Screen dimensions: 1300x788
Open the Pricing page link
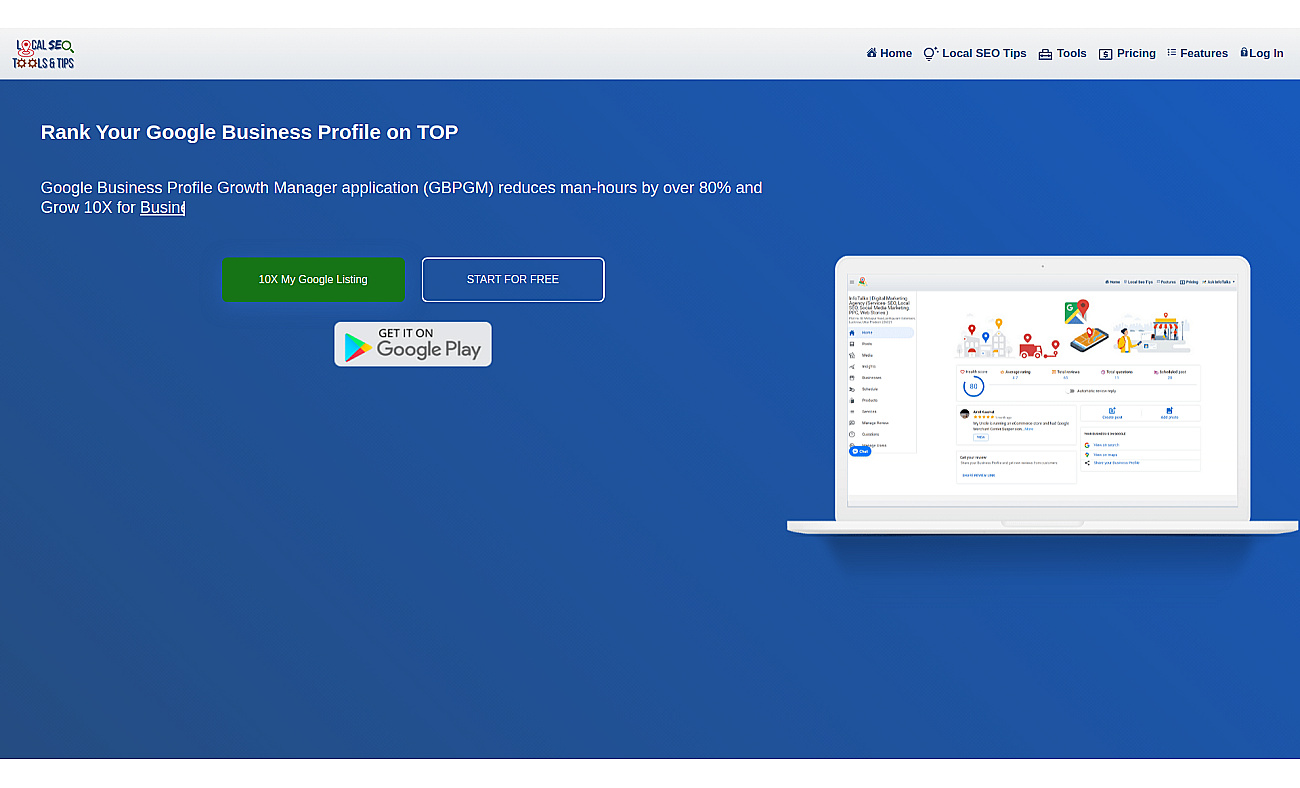click(x=1127, y=53)
